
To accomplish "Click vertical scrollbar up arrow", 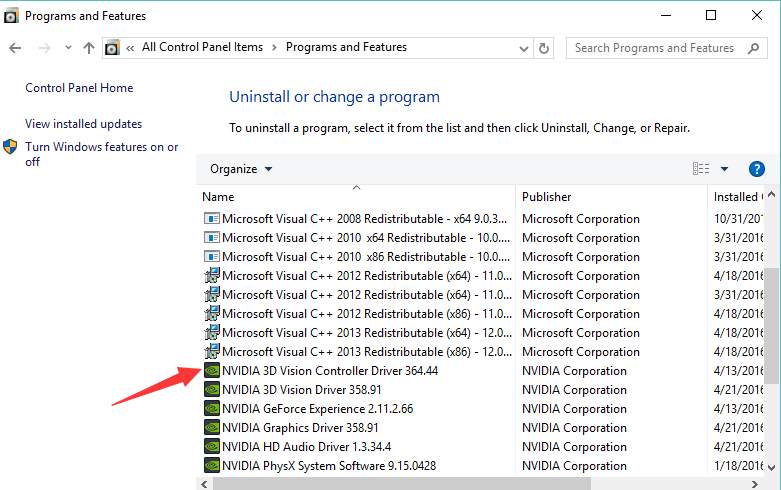I will [x=772, y=195].
